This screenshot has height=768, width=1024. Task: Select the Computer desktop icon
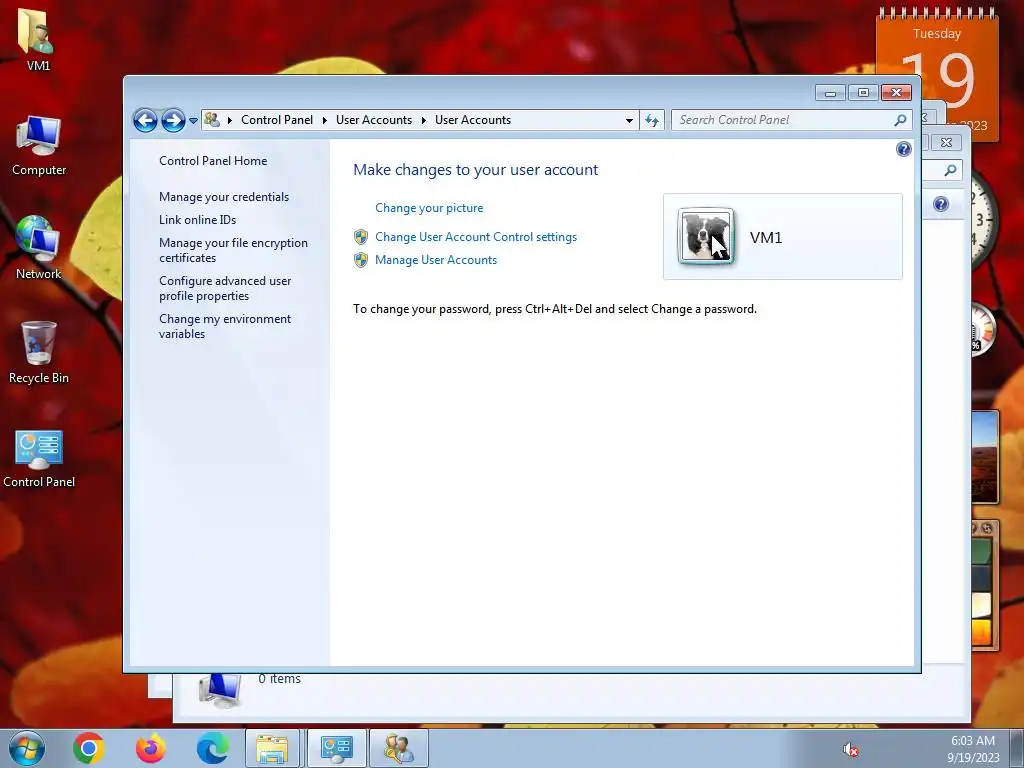39,146
